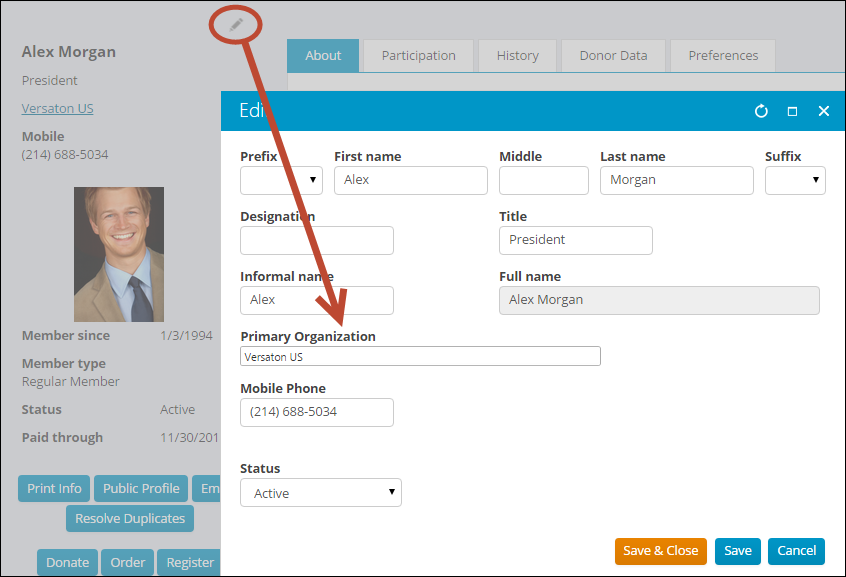846x577 pixels.
Task: Edit the Last name field containing Morgan
Action: tap(677, 180)
